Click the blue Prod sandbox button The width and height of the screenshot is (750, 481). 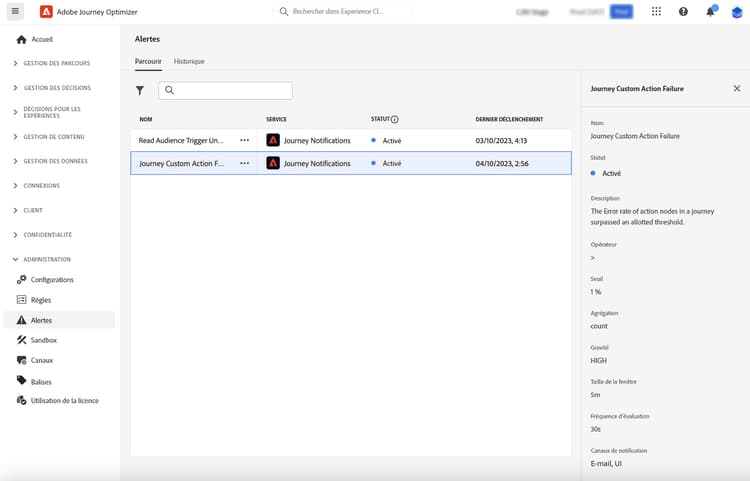(x=621, y=11)
